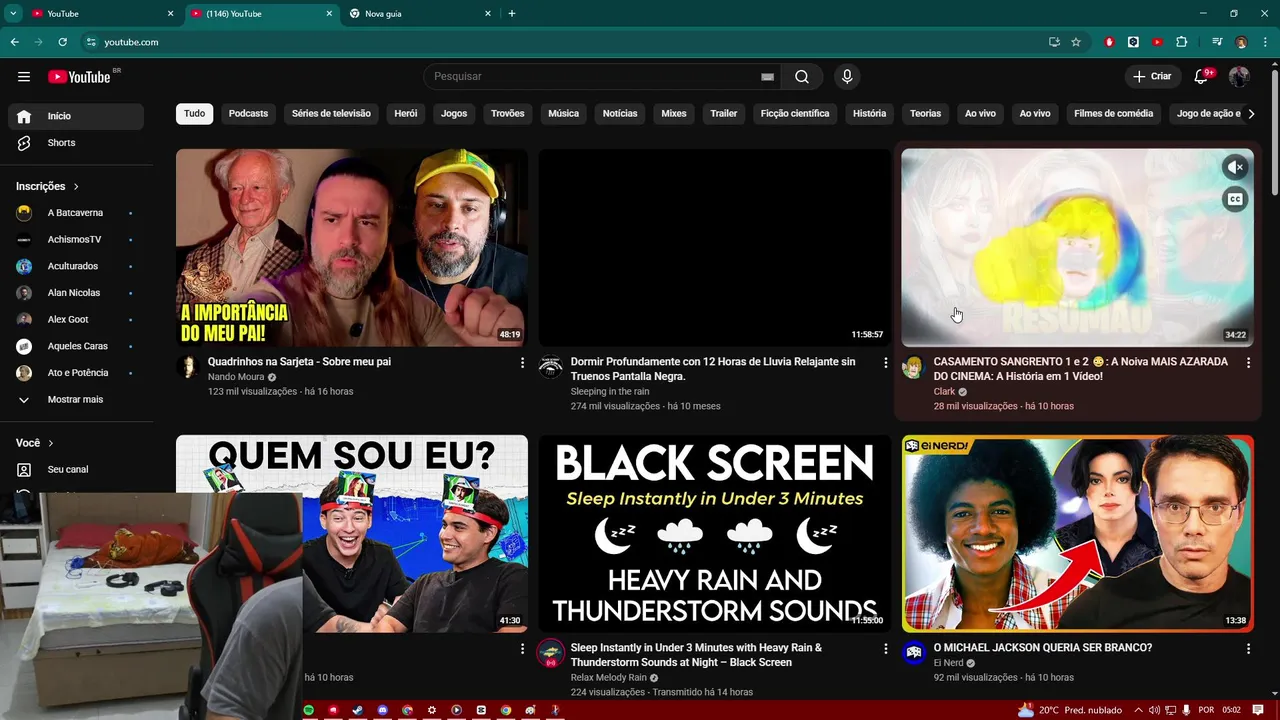This screenshot has height=720, width=1280.
Task: Open the Sleeping in the rain channel avatar
Action: click(550, 366)
